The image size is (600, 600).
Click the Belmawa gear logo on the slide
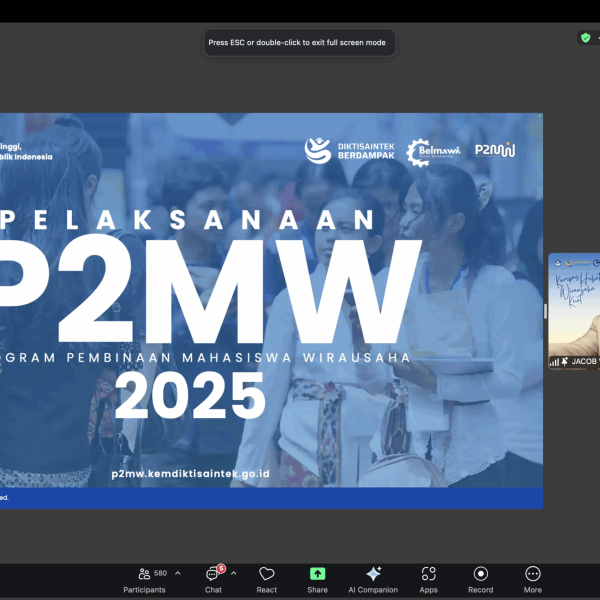click(x=433, y=152)
